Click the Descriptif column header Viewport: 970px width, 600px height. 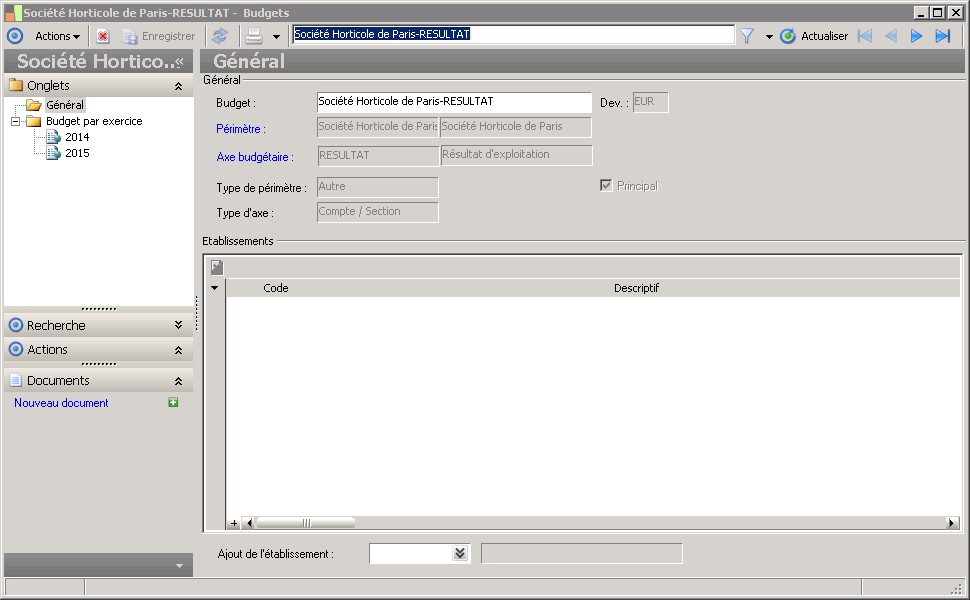636,288
